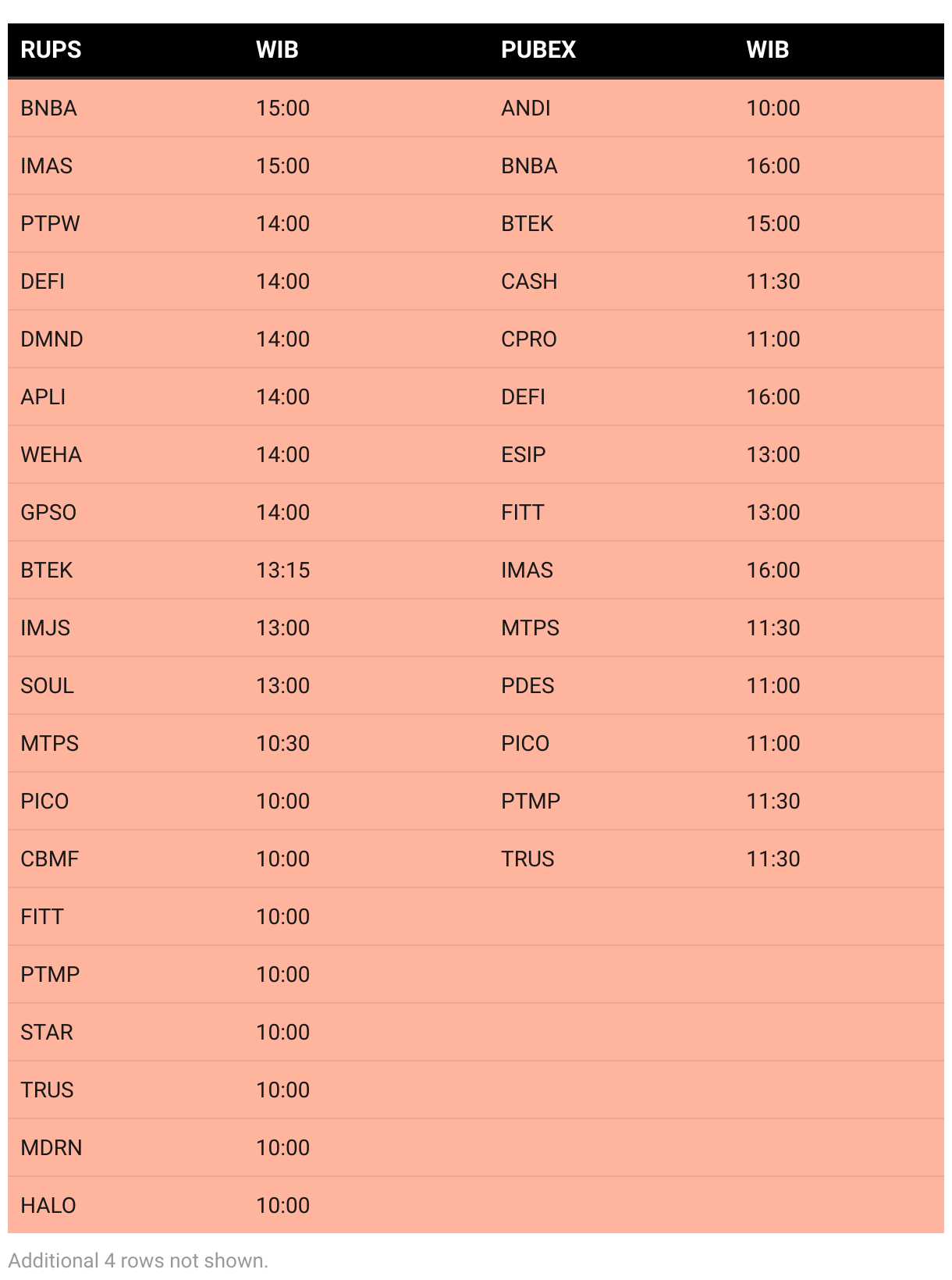The image size is (952, 1280).
Task: Select the WEHA cell in RUPS
Action: [x=51, y=455]
